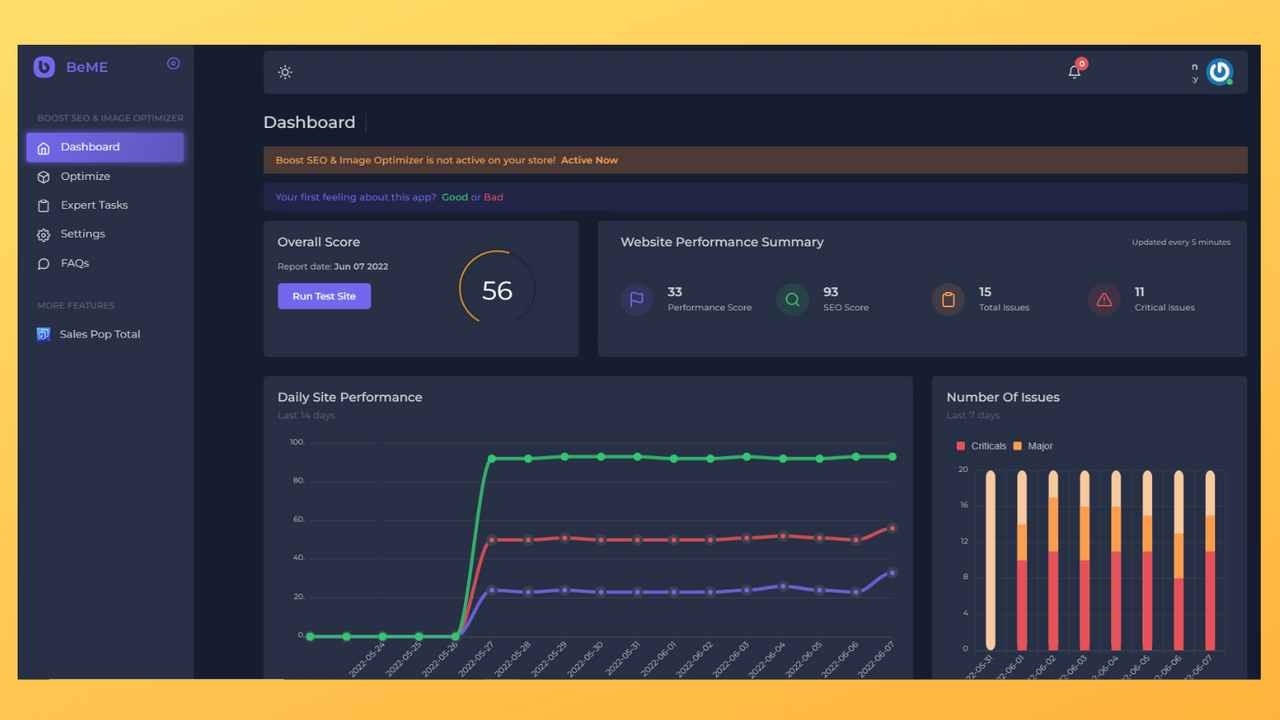
Task: Click the FAQs chat bubble icon
Action: tap(43, 264)
